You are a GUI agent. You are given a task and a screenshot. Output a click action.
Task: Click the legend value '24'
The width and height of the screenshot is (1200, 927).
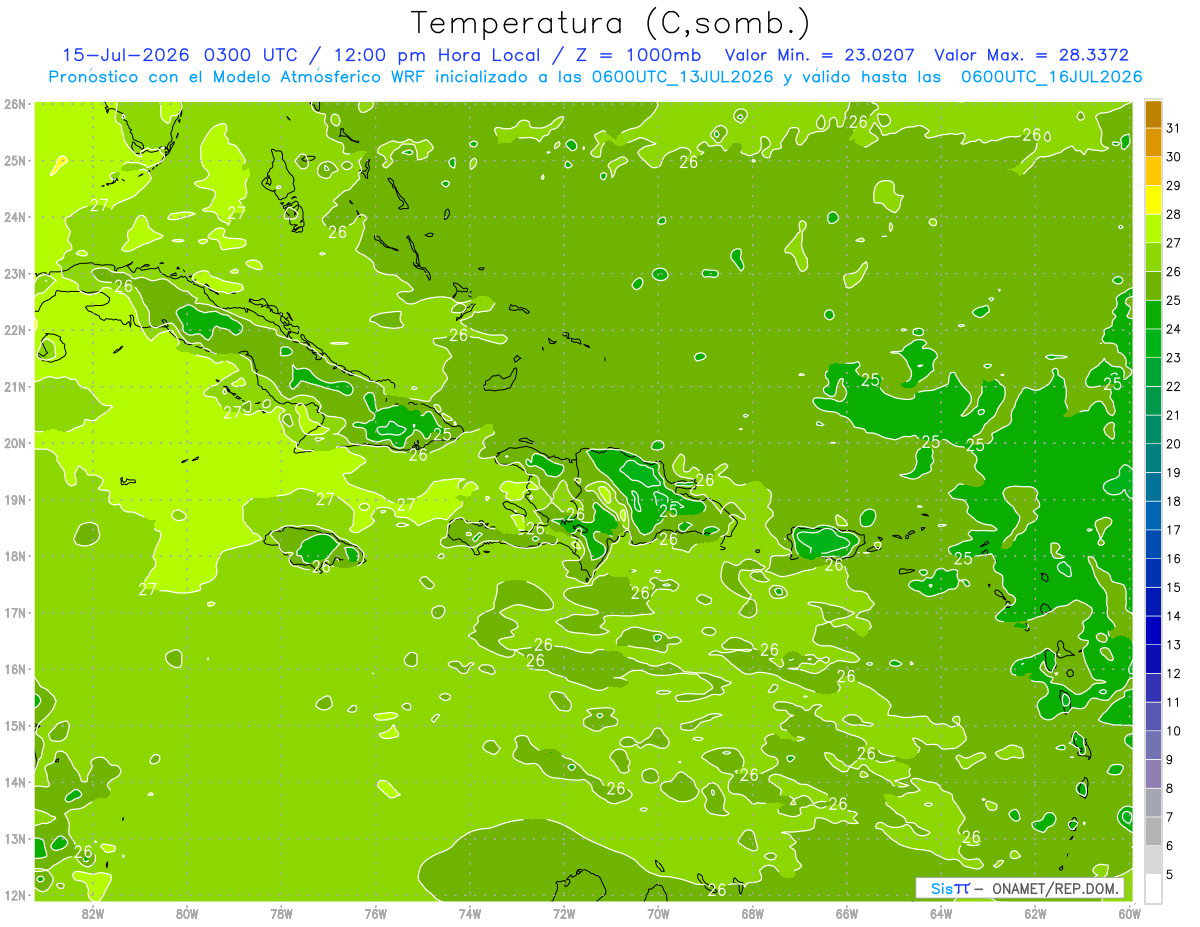(1173, 329)
